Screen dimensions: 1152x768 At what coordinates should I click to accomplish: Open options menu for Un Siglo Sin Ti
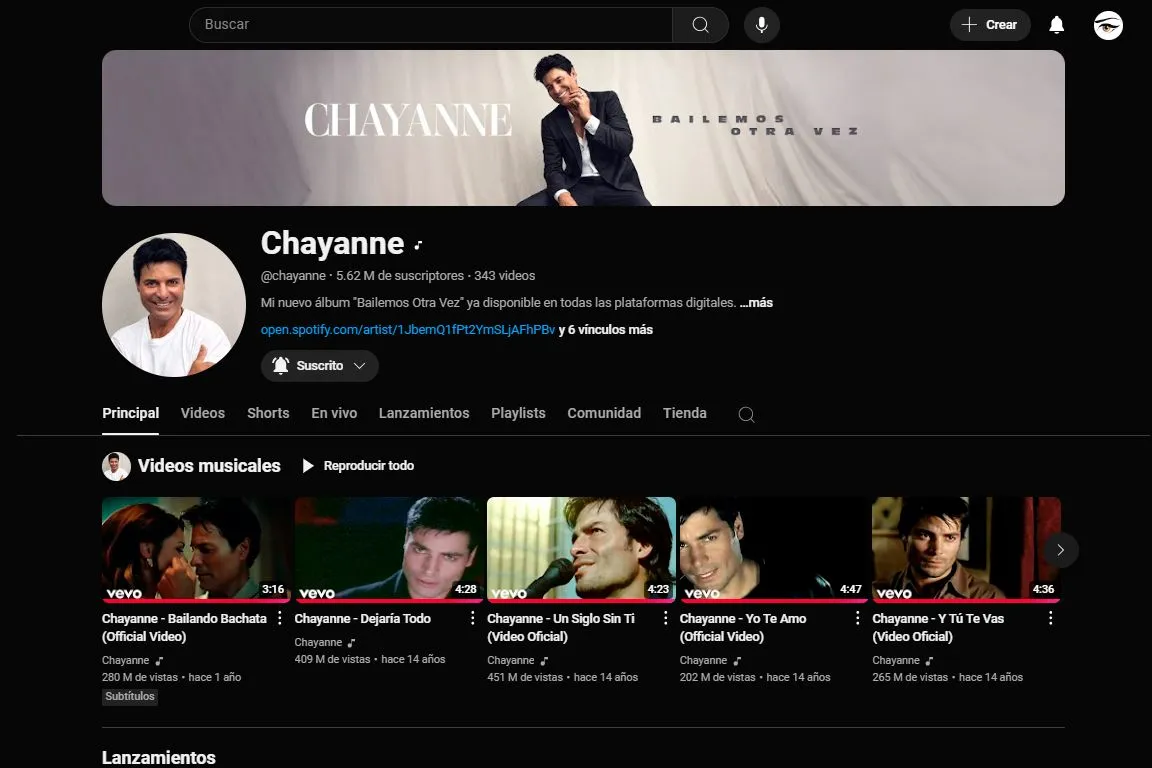click(x=666, y=619)
